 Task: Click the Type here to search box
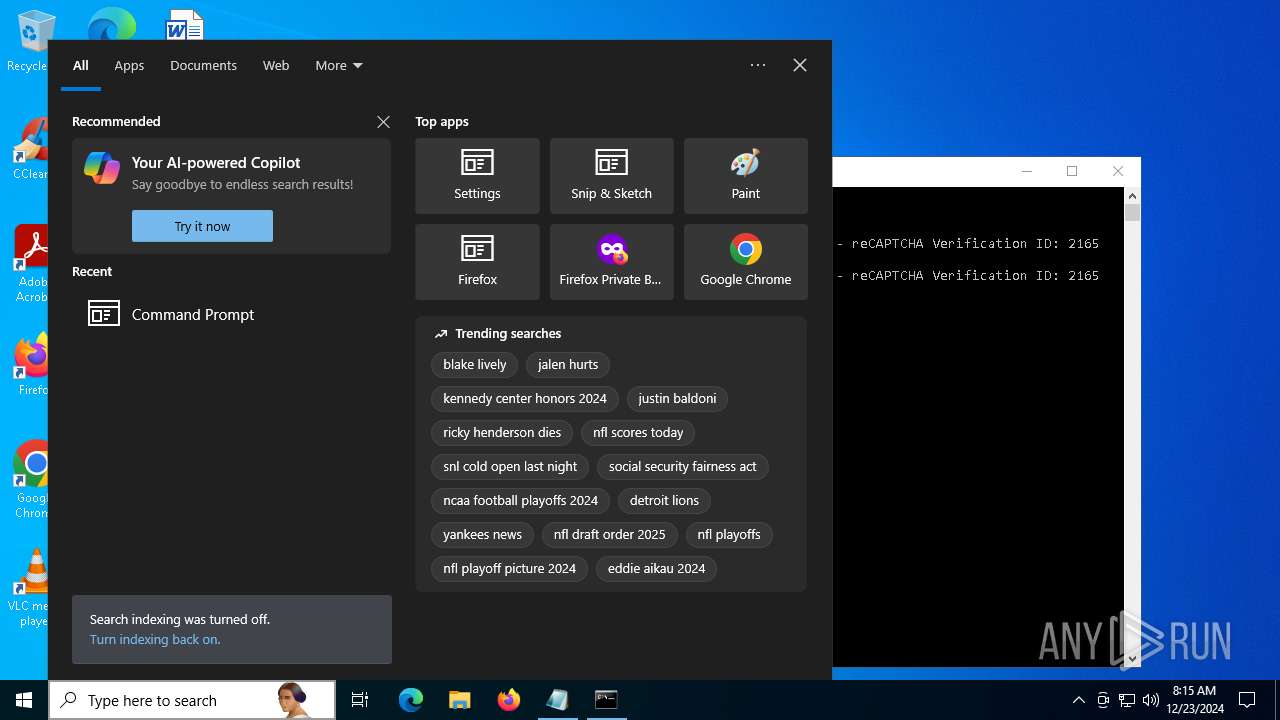192,700
